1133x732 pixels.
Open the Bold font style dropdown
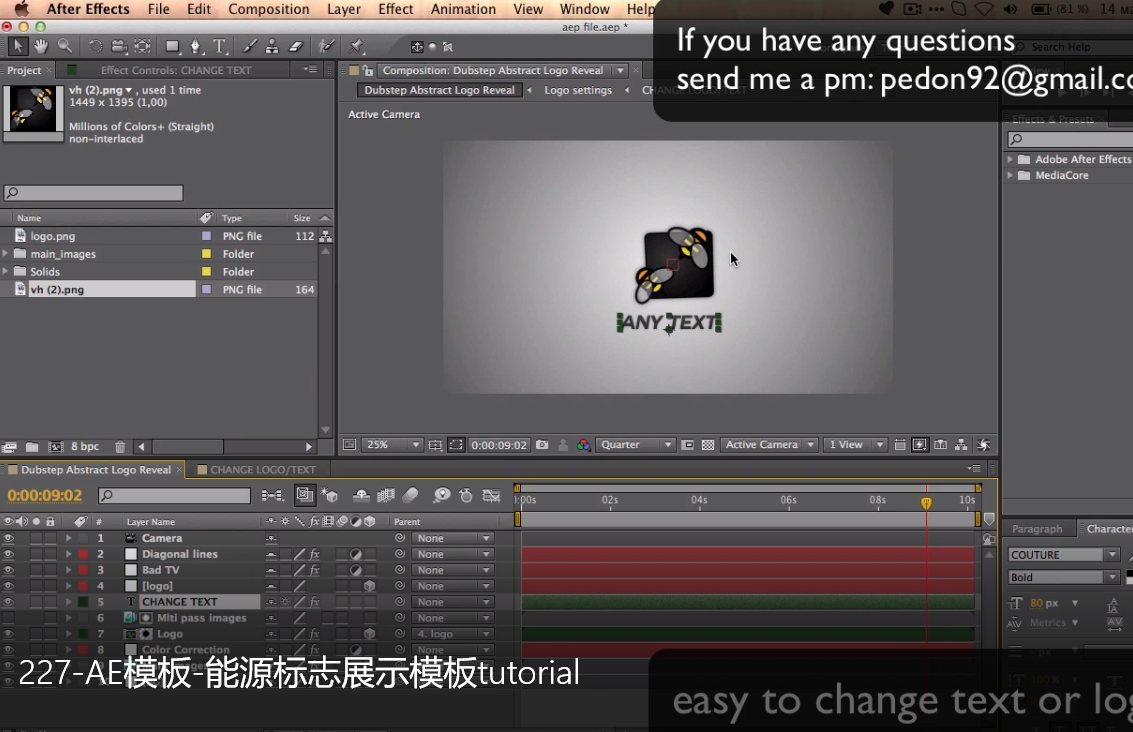1064,577
